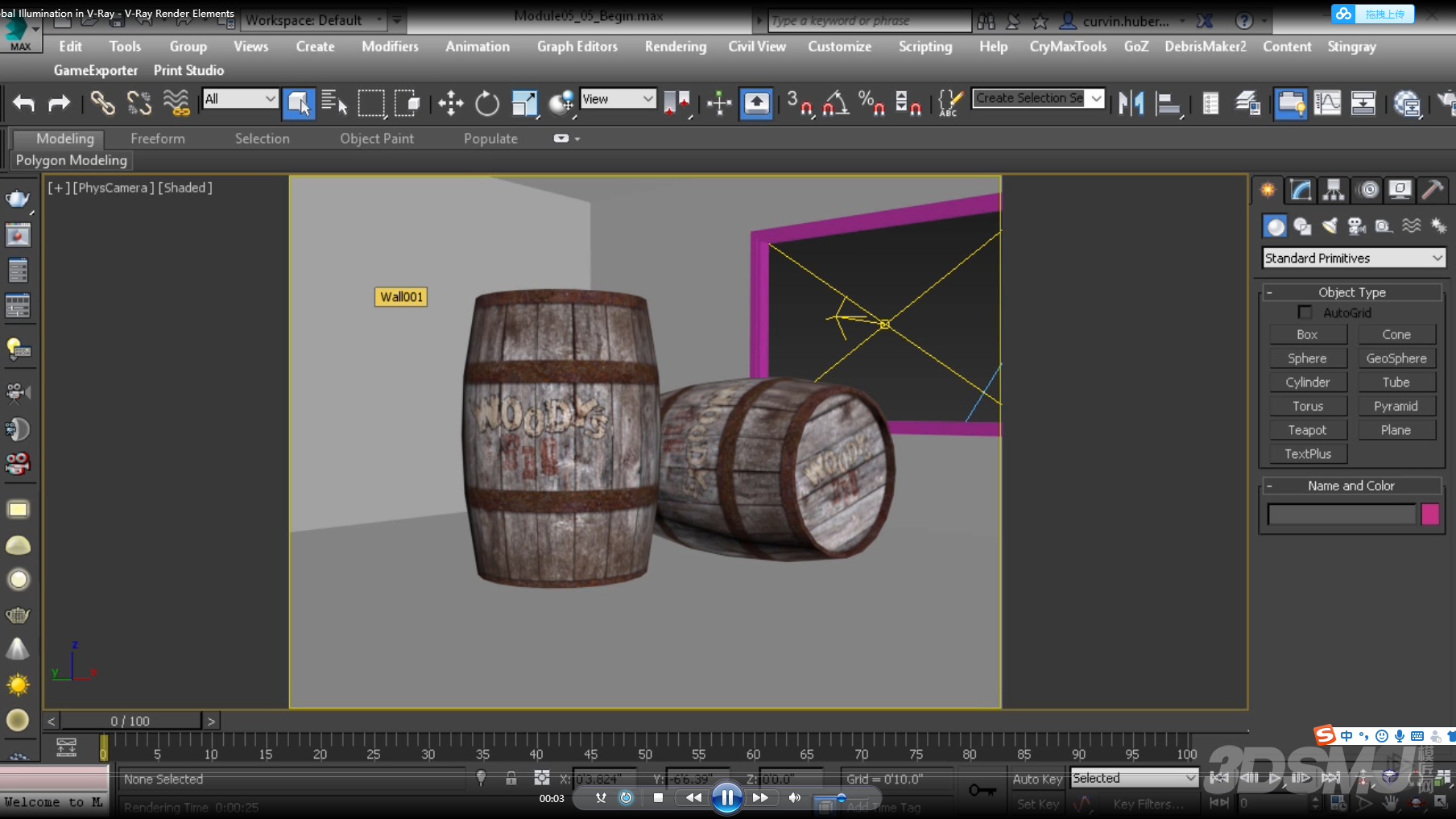The image size is (1456, 819).
Task: Open the Motion panel tab icon
Action: click(x=1367, y=190)
